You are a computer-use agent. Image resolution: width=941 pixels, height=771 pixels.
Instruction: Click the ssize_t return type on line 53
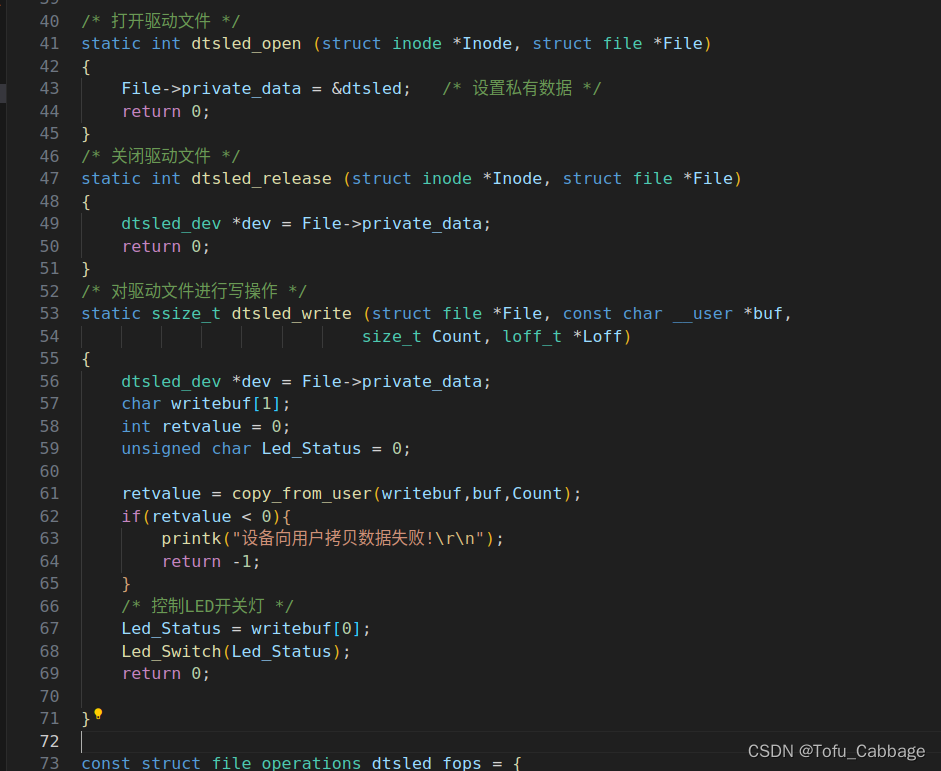pos(186,314)
